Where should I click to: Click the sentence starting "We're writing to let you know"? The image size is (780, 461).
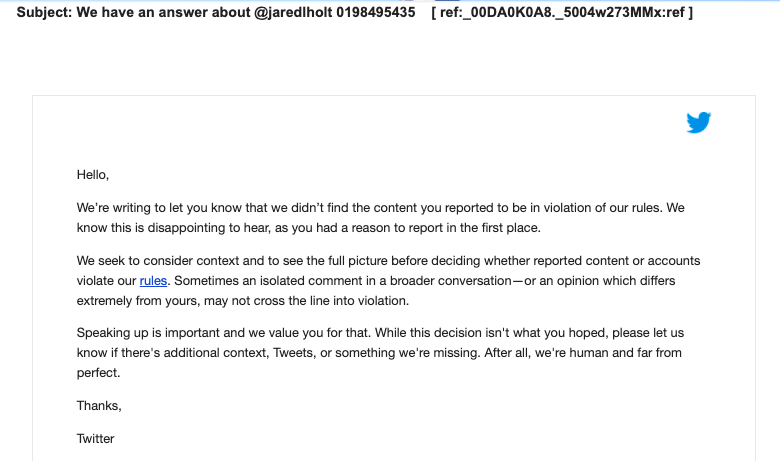pos(370,208)
